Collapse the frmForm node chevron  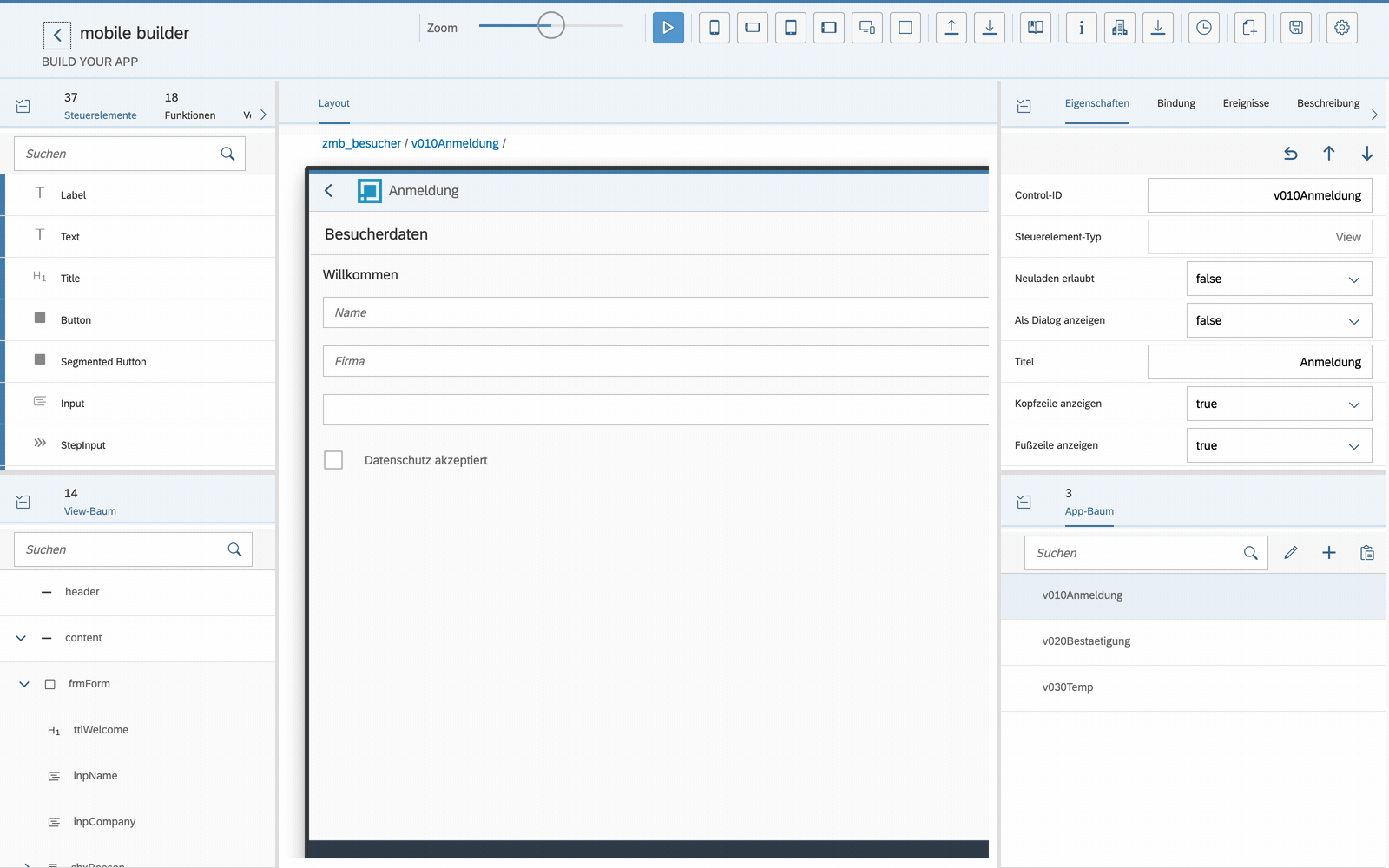(x=24, y=684)
